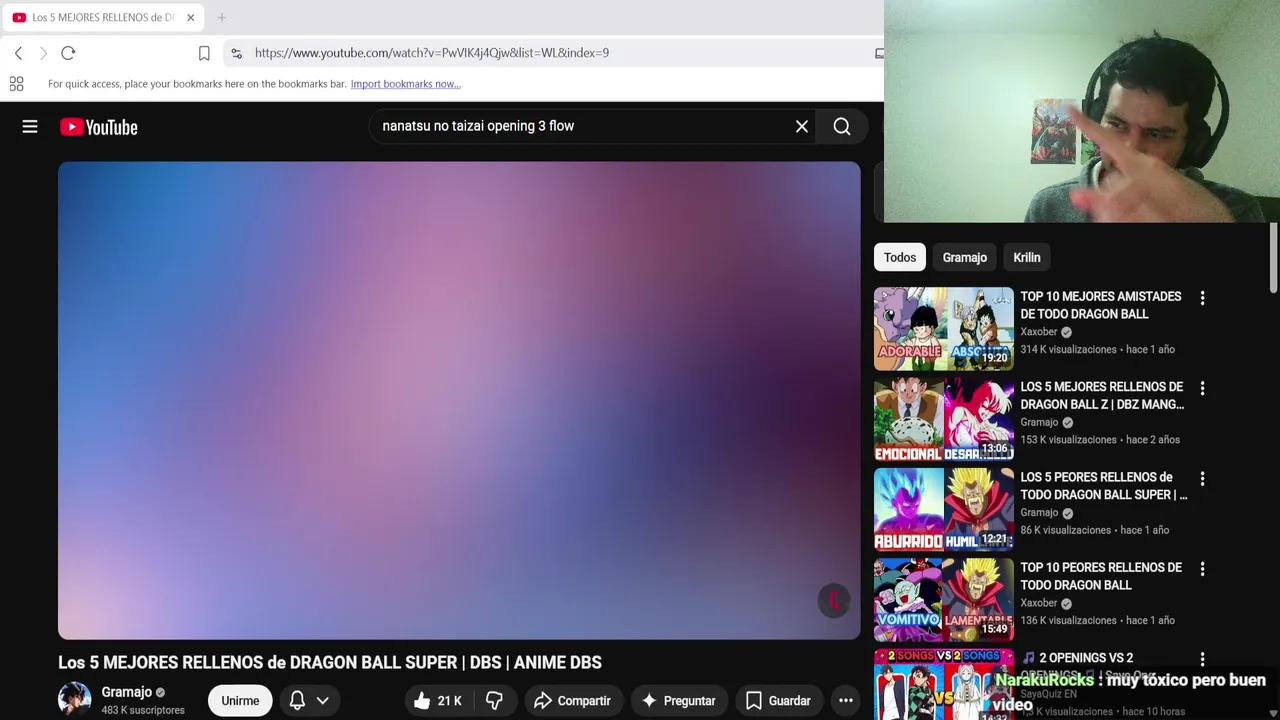Open title 'TOP 10 MEJORES AMISTADES DE TODO DRAGON BALL'

(x=1100, y=305)
